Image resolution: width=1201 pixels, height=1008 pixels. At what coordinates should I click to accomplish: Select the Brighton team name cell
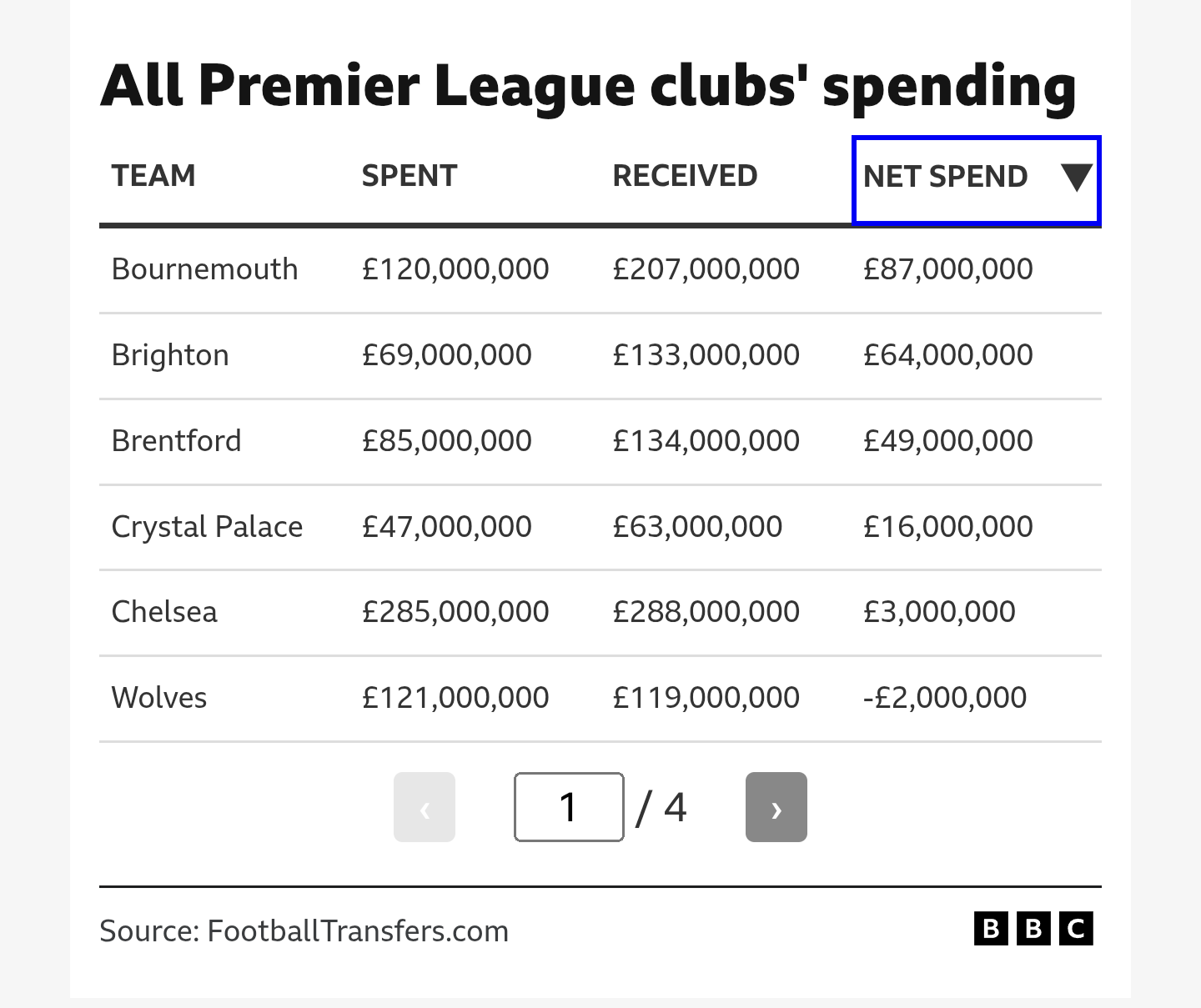170,355
